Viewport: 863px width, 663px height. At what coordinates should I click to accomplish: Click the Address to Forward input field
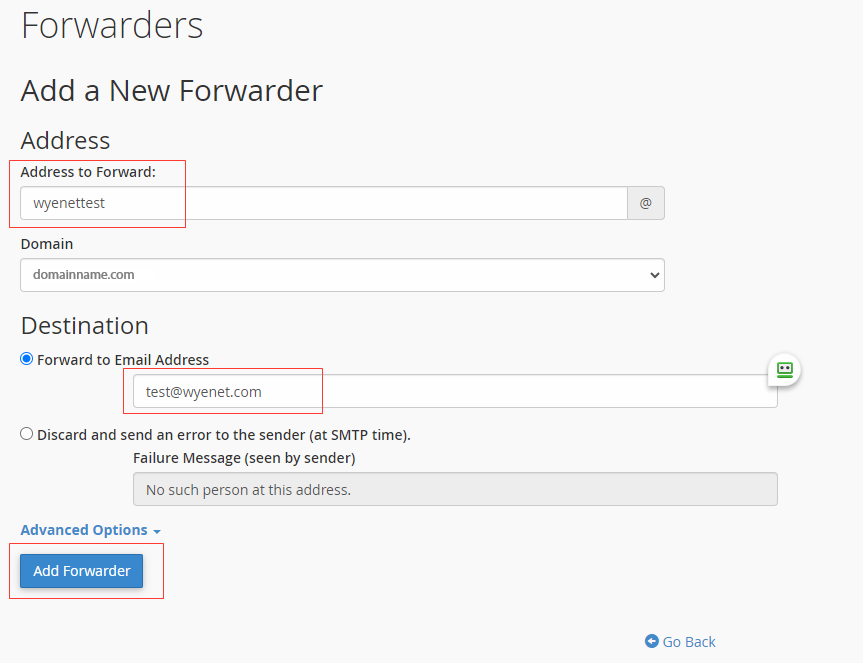pyautogui.click(x=324, y=203)
